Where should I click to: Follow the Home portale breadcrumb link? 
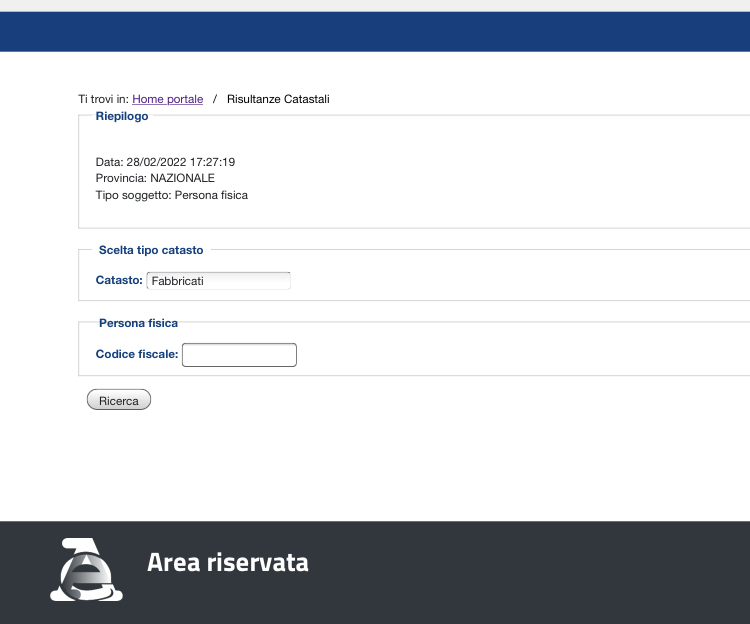point(167,99)
